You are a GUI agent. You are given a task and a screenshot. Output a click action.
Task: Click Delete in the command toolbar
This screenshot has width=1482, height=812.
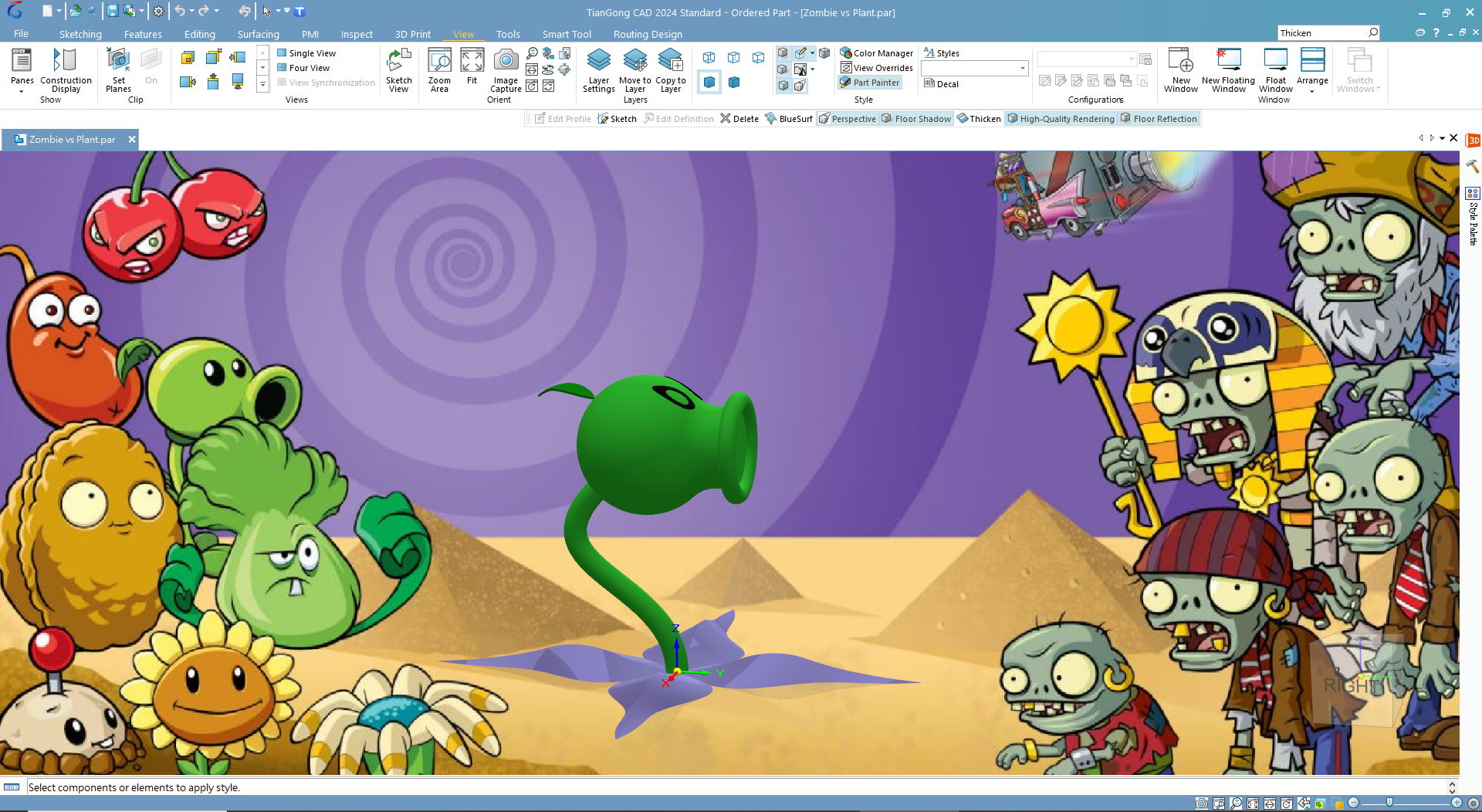(x=739, y=119)
